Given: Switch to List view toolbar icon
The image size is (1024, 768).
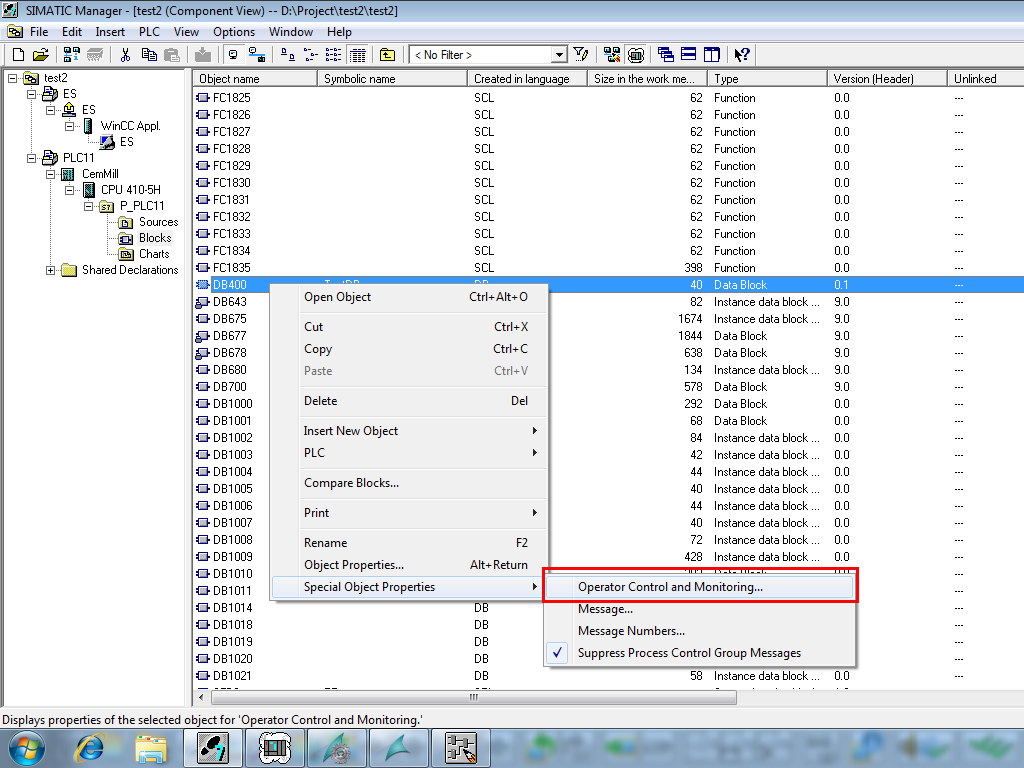Looking at the screenshot, I should pyautogui.click(x=334, y=55).
